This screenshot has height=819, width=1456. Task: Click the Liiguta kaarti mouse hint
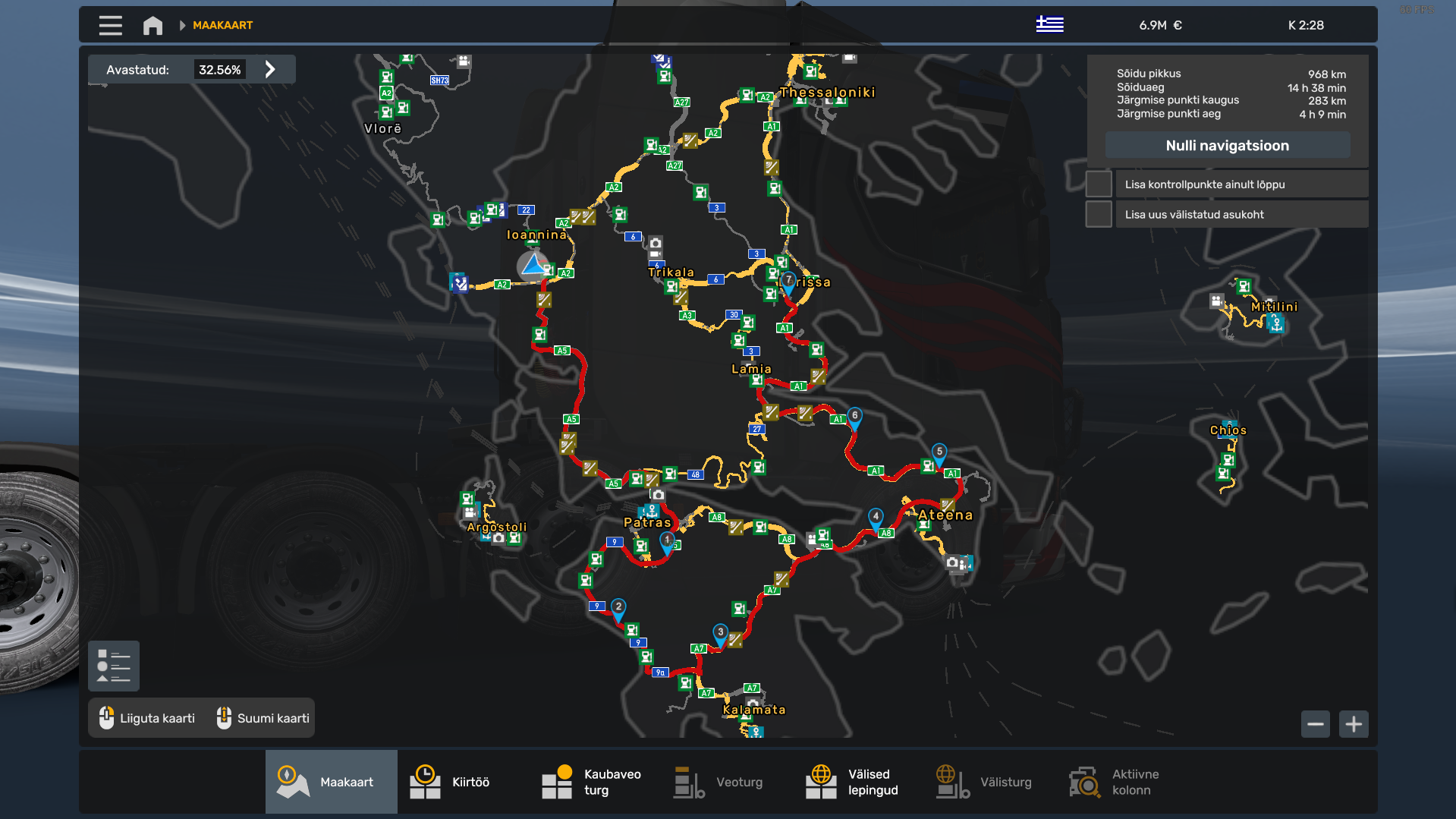(x=147, y=718)
